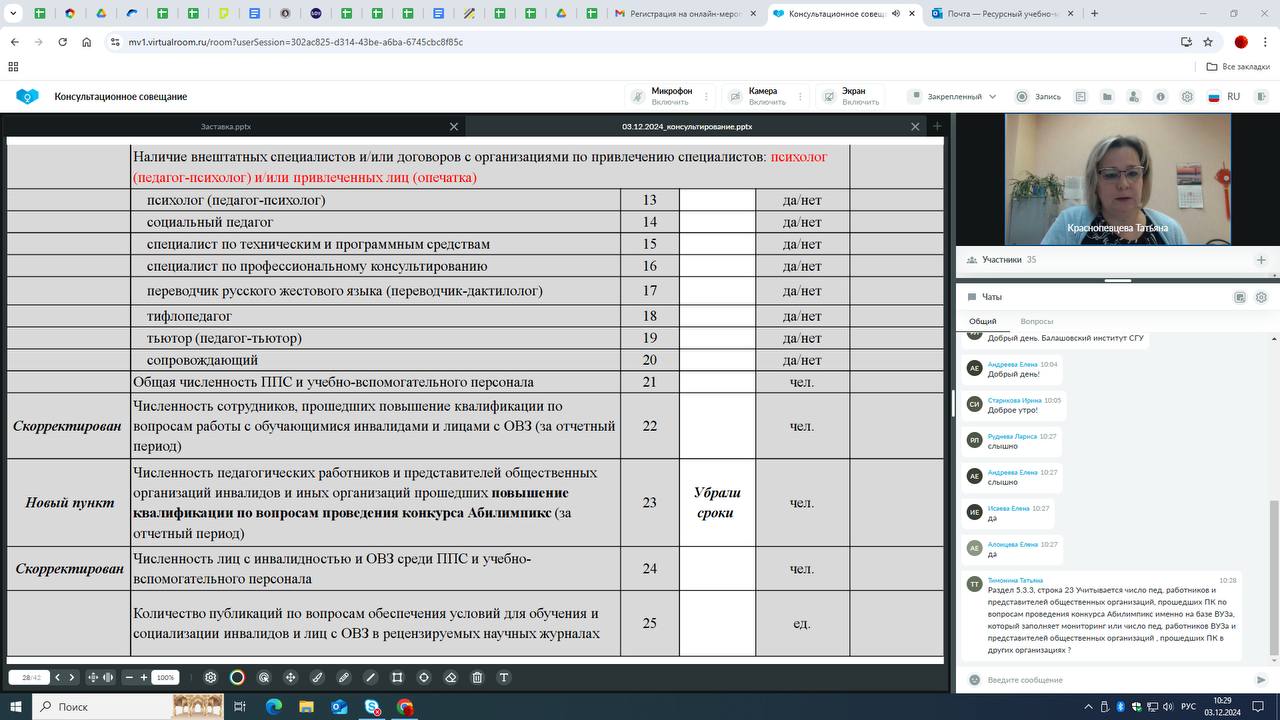The width and height of the screenshot is (1280, 720).
Task: Go to next slide arrow
Action: pos(72,677)
